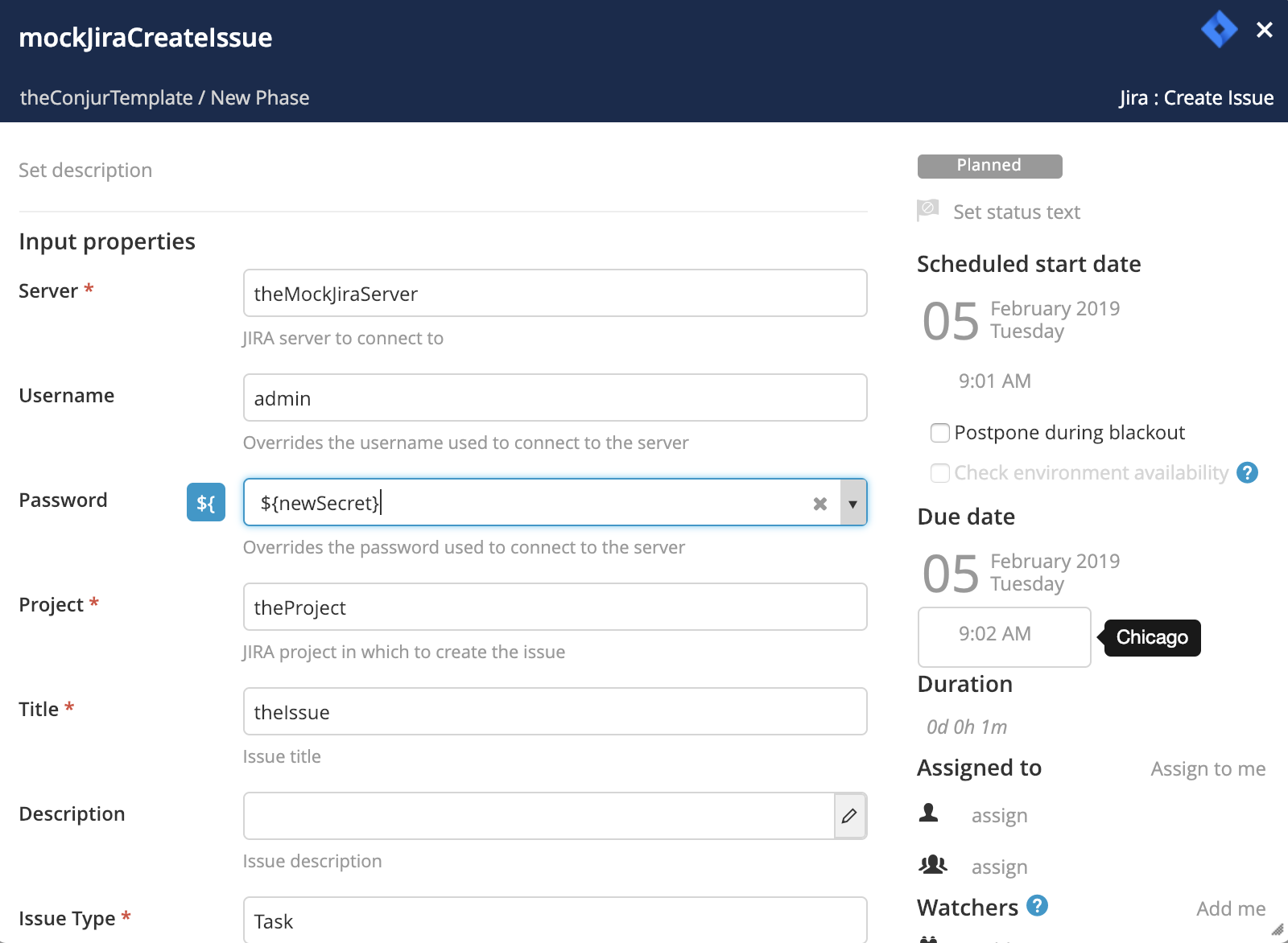Close the mockJiraCreateIssue dialog
Image resolution: width=1288 pixels, height=943 pixels.
pos(1264,31)
